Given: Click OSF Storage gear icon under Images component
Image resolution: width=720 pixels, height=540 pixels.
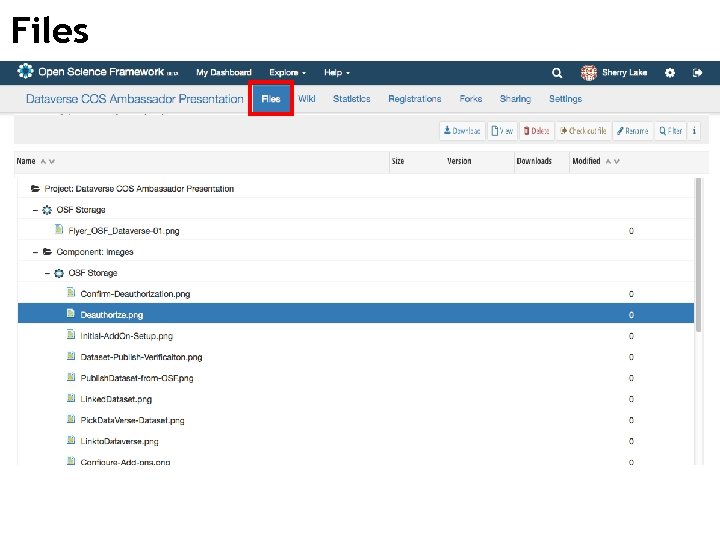Looking at the screenshot, I should tap(59, 273).
